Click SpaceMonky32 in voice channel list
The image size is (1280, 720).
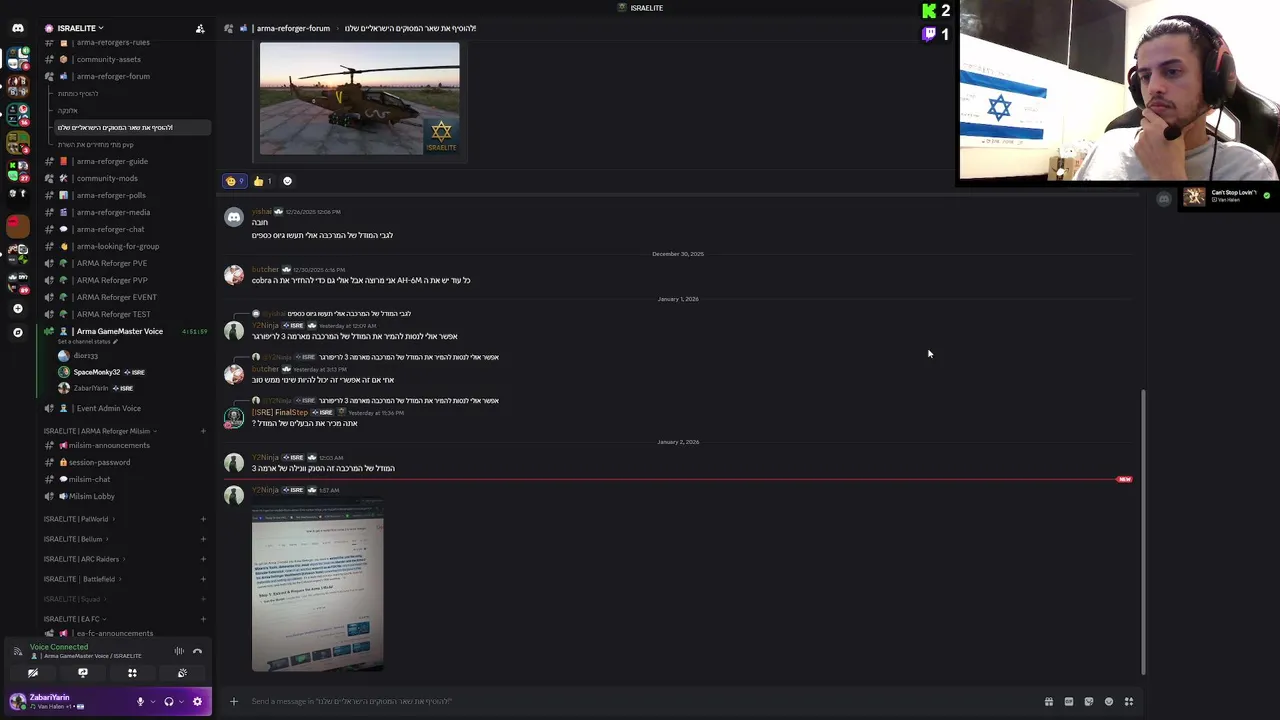click(96, 372)
